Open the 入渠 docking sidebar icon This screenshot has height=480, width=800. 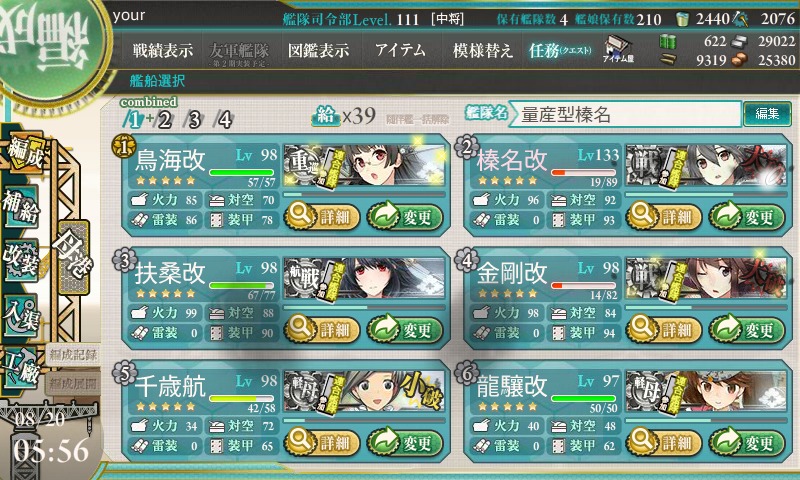(x=21, y=315)
